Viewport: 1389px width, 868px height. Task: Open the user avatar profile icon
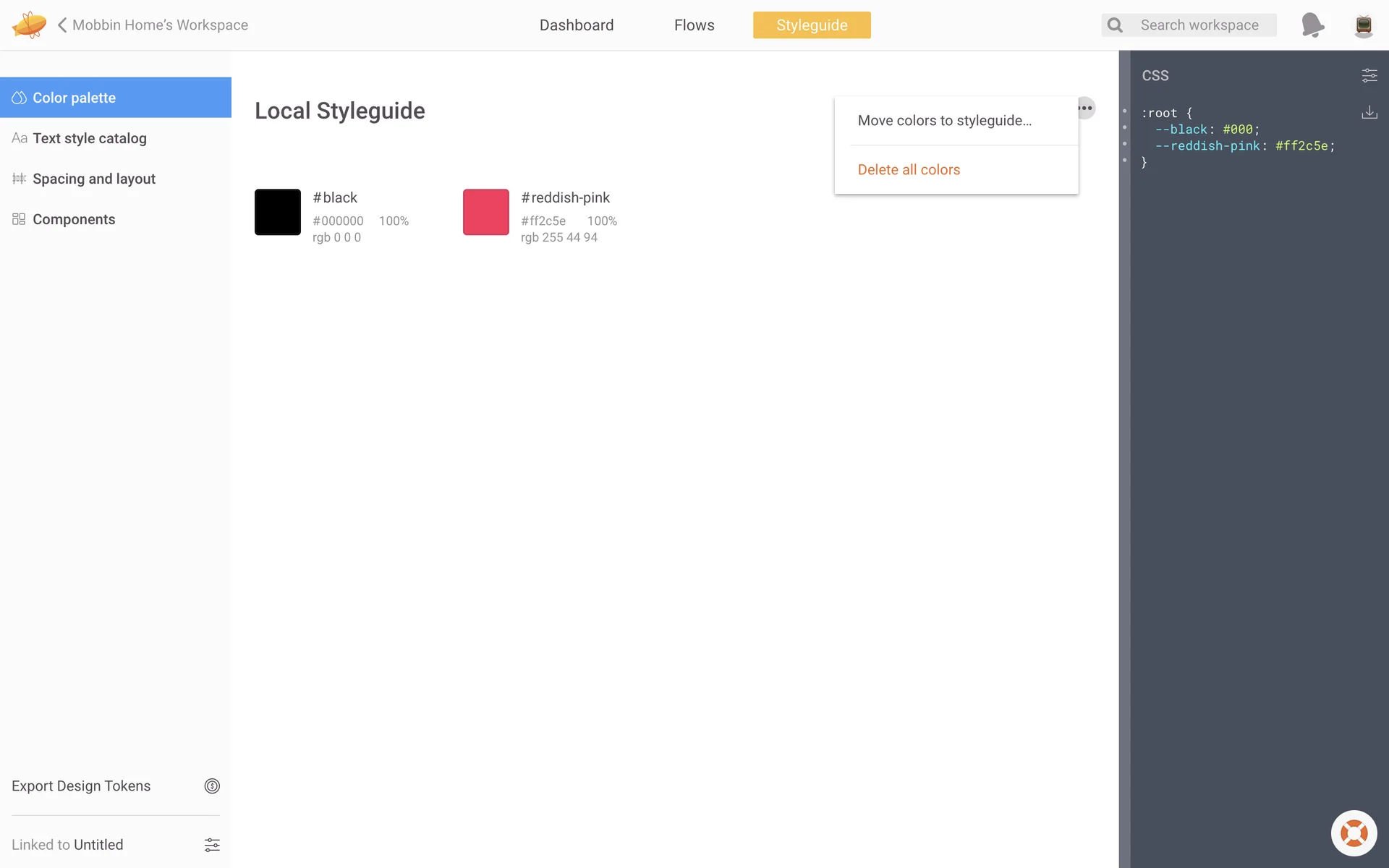(x=1364, y=25)
